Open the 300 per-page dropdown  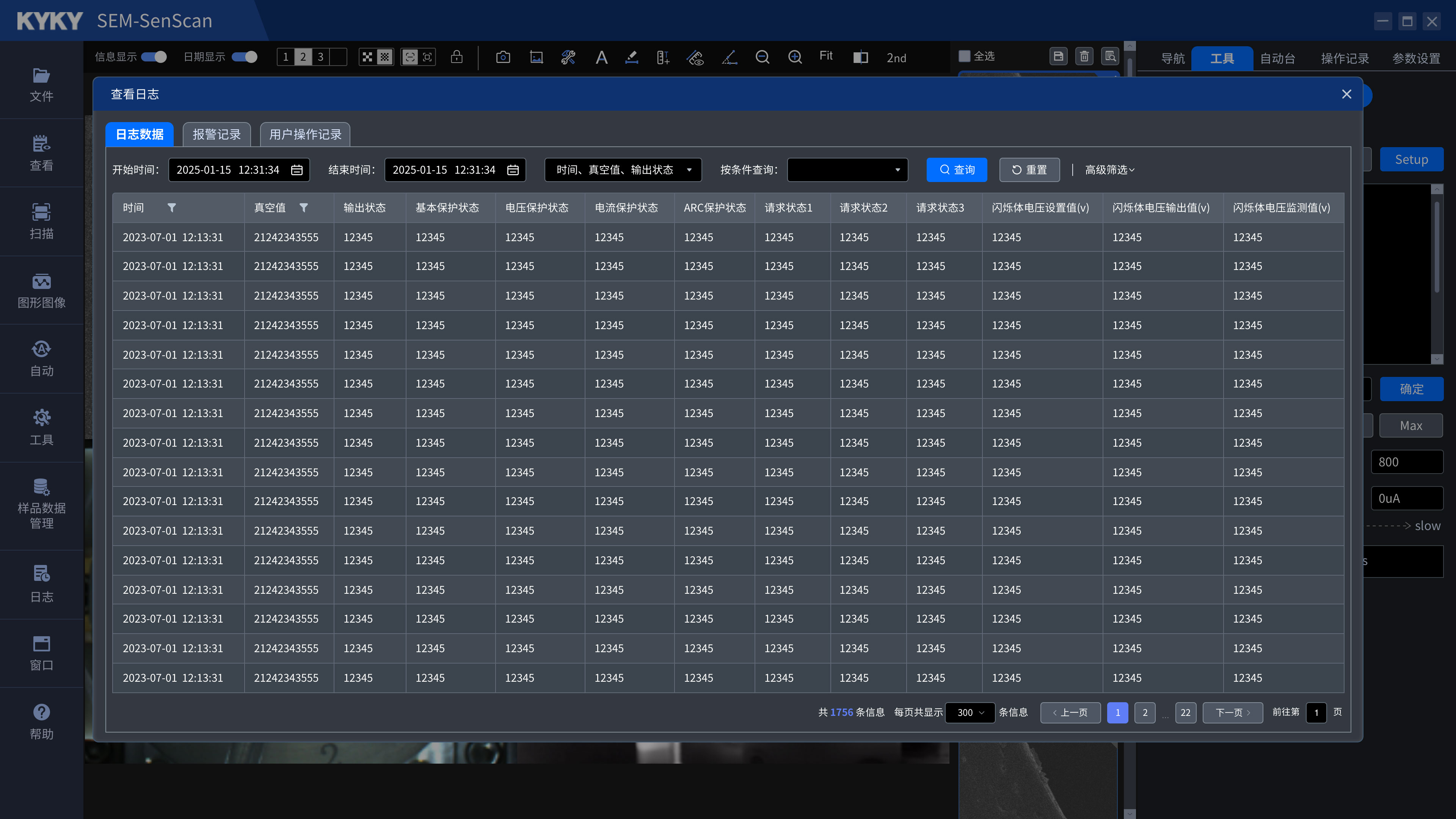tap(970, 713)
